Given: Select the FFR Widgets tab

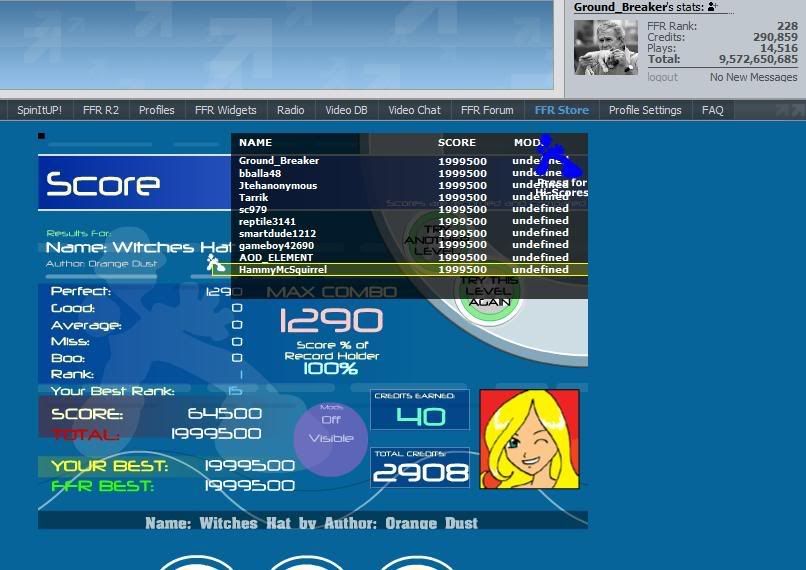Looking at the screenshot, I should 225,110.
